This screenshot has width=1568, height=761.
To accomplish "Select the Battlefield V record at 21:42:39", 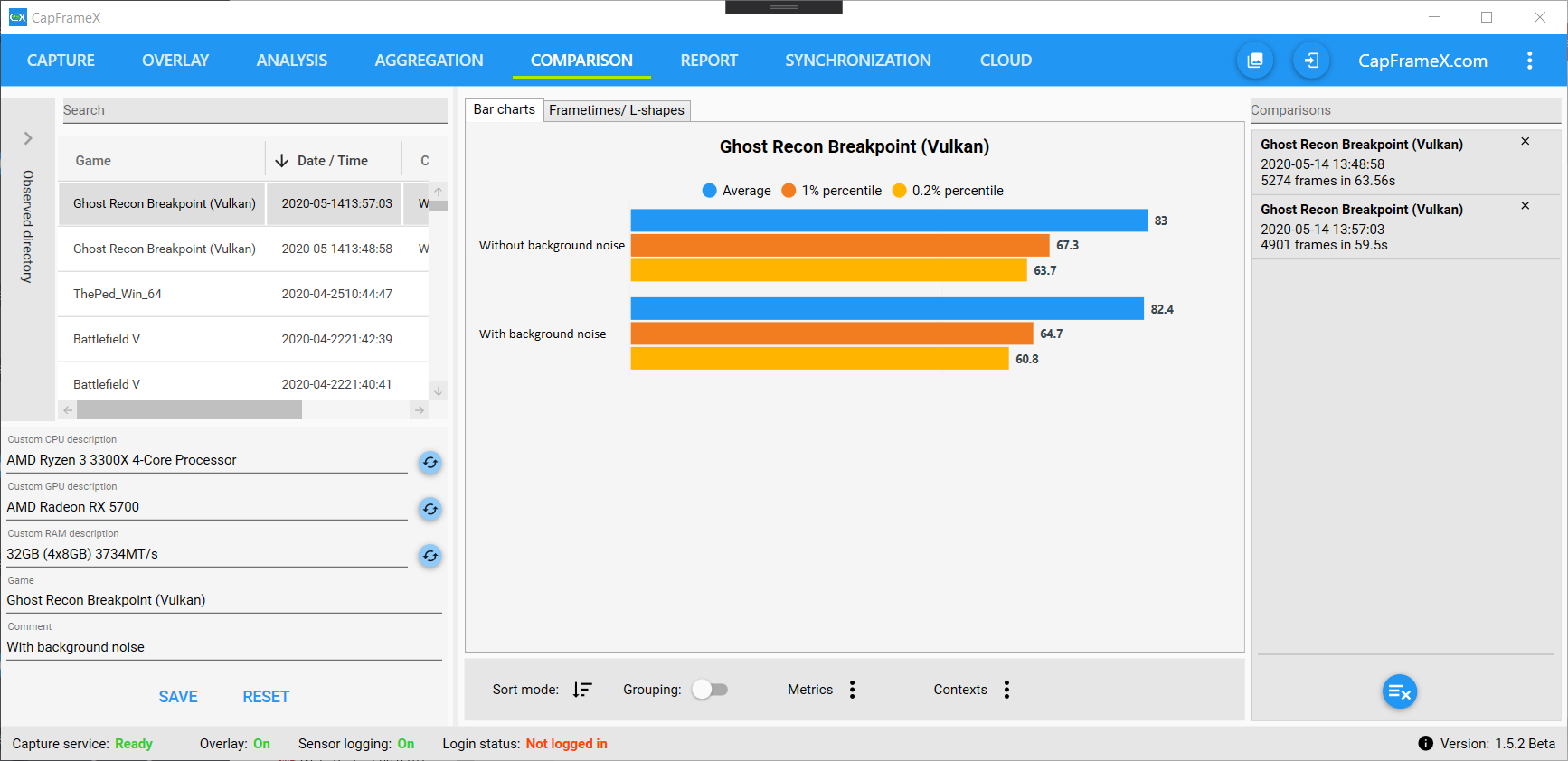I will pyautogui.click(x=243, y=339).
